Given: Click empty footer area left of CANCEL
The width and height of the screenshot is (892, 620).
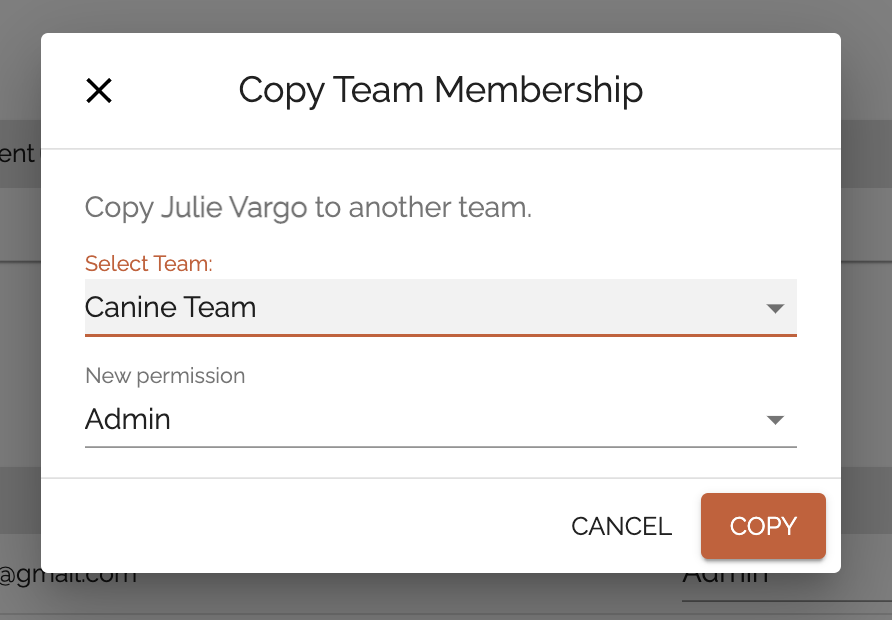Looking at the screenshot, I should click(300, 526).
